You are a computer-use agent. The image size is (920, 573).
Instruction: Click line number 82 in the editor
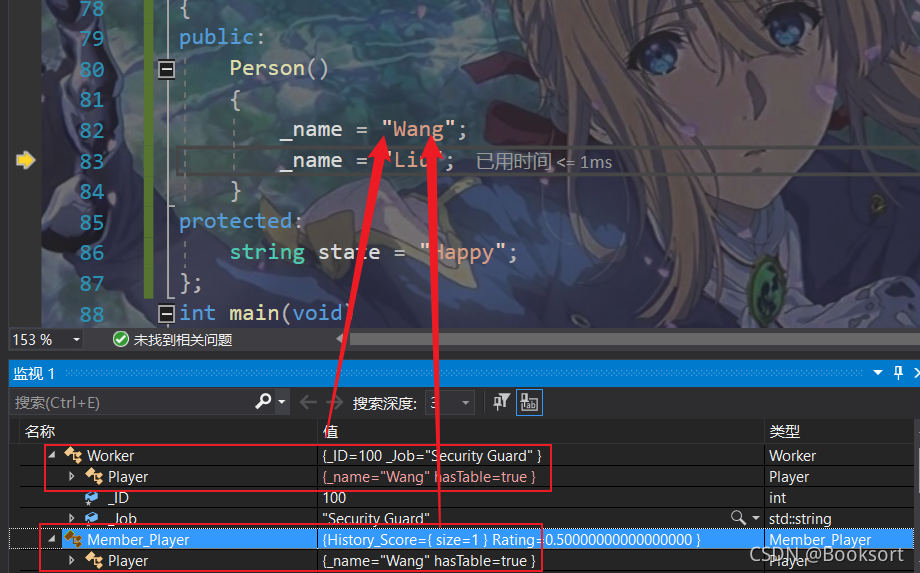(x=92, y=130)
